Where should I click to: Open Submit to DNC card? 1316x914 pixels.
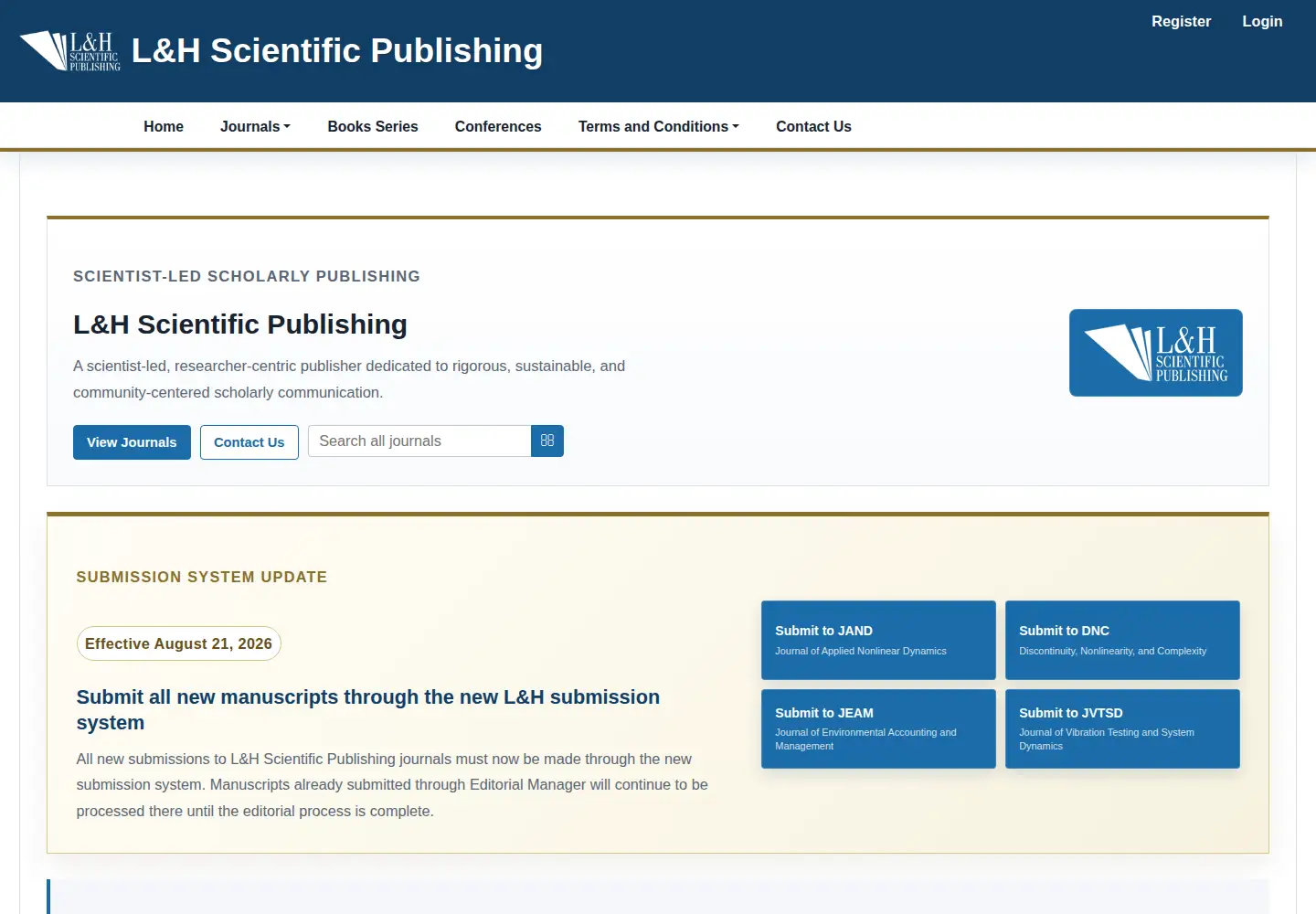pyautogui.click(x=1122, y=640)
